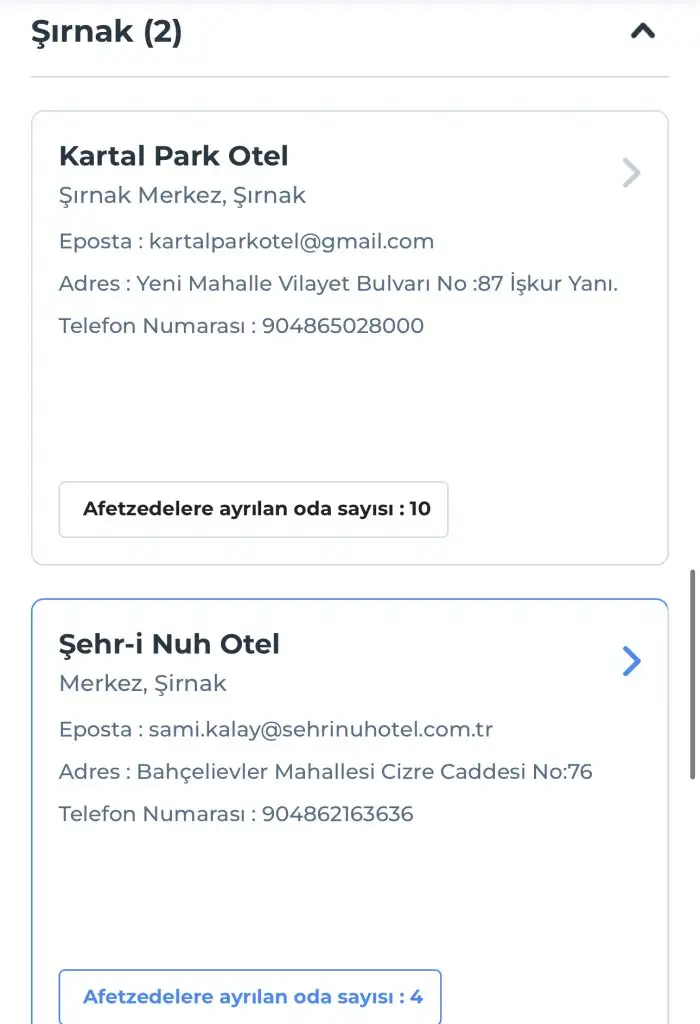Viewport: 700px width, 1024px height.
Task: Collapse the Şırnak section chevron
Action: click(x=642, y=31)
